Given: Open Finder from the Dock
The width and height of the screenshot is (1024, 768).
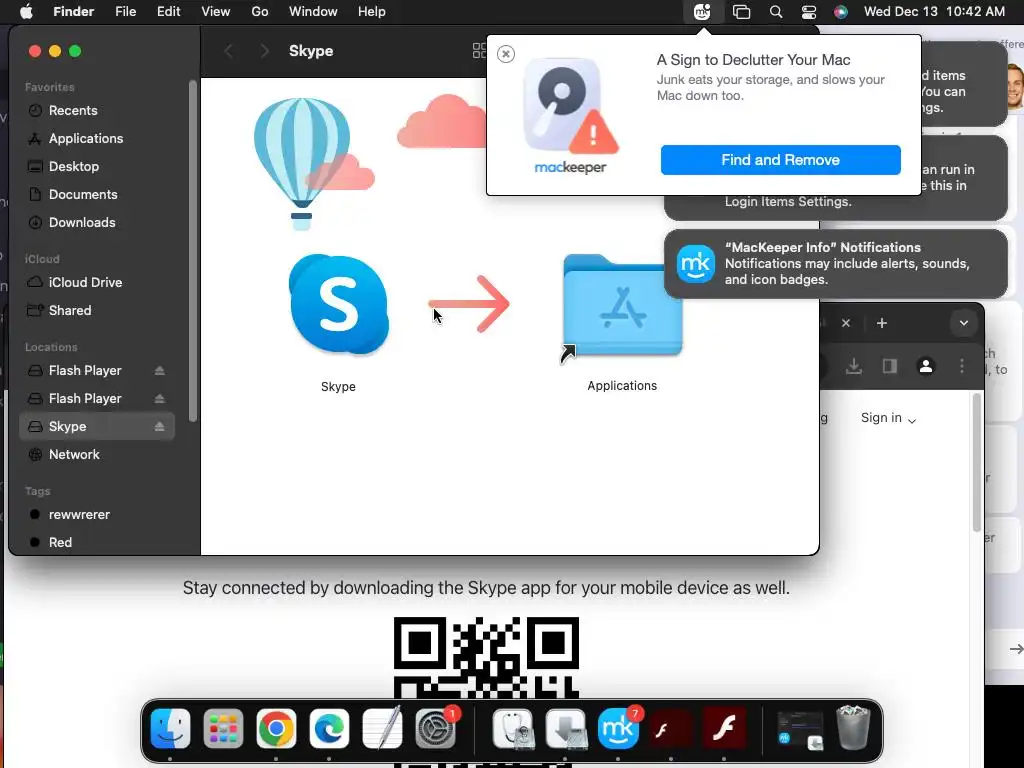Looking at the screenshot, I should [x=170, y=728].
